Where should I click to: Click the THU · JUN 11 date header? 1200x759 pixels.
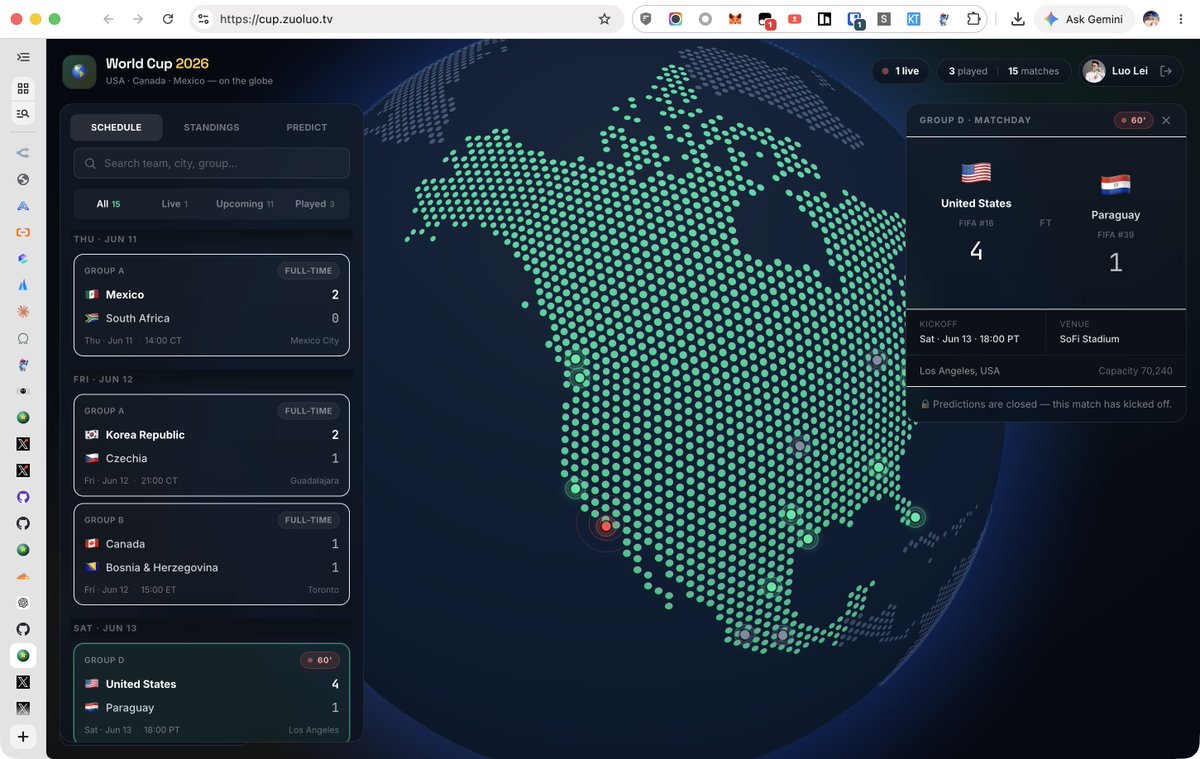[105, 239]
